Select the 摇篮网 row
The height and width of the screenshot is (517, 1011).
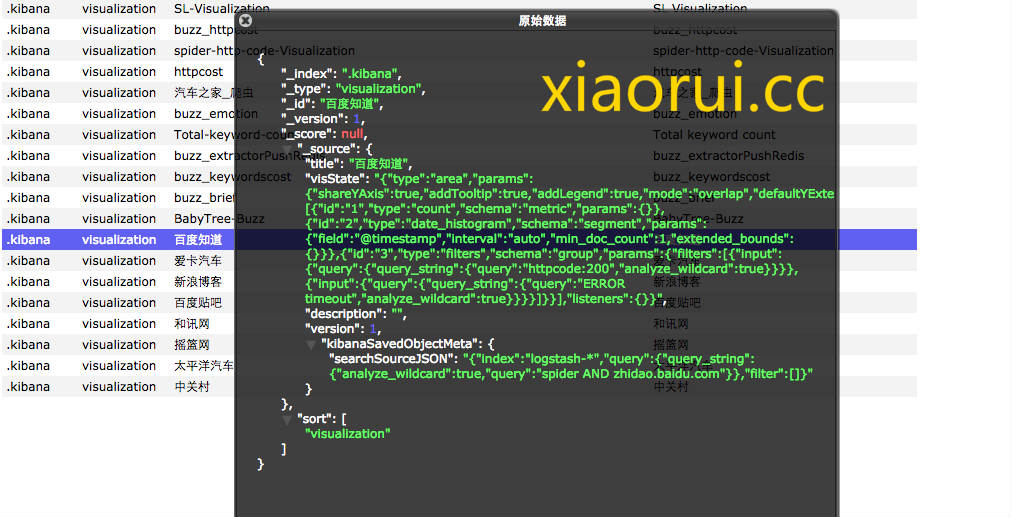pos(120,344)
